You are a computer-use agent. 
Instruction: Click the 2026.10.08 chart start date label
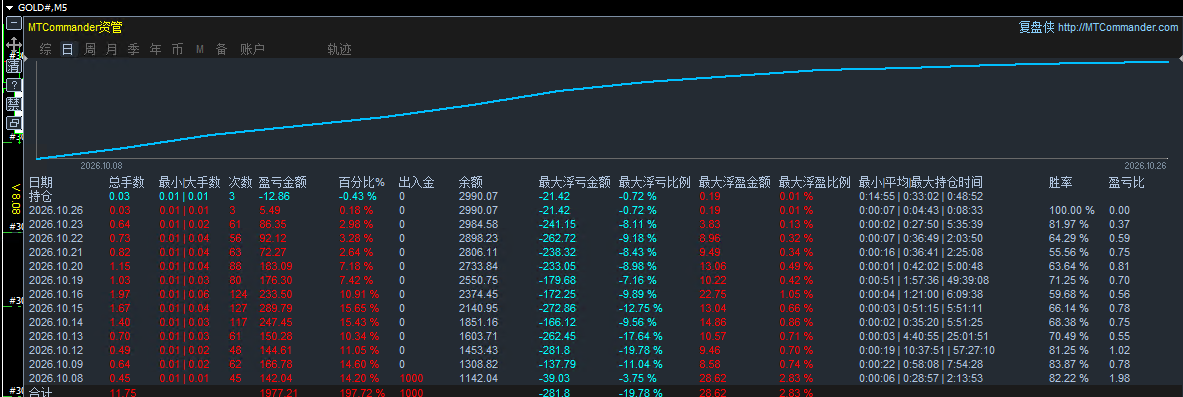pyautogui.click(x=101, y=165)
